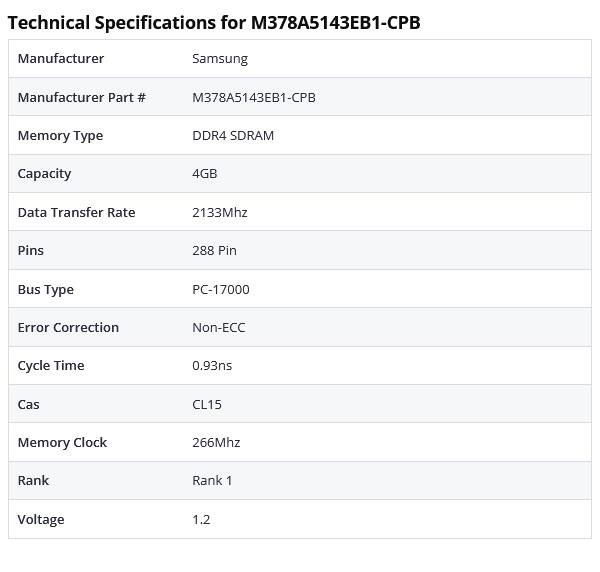Screen dimensions: 600x572
Task: Click the '266Mhz' value
Action: click(x=216, y=442)
